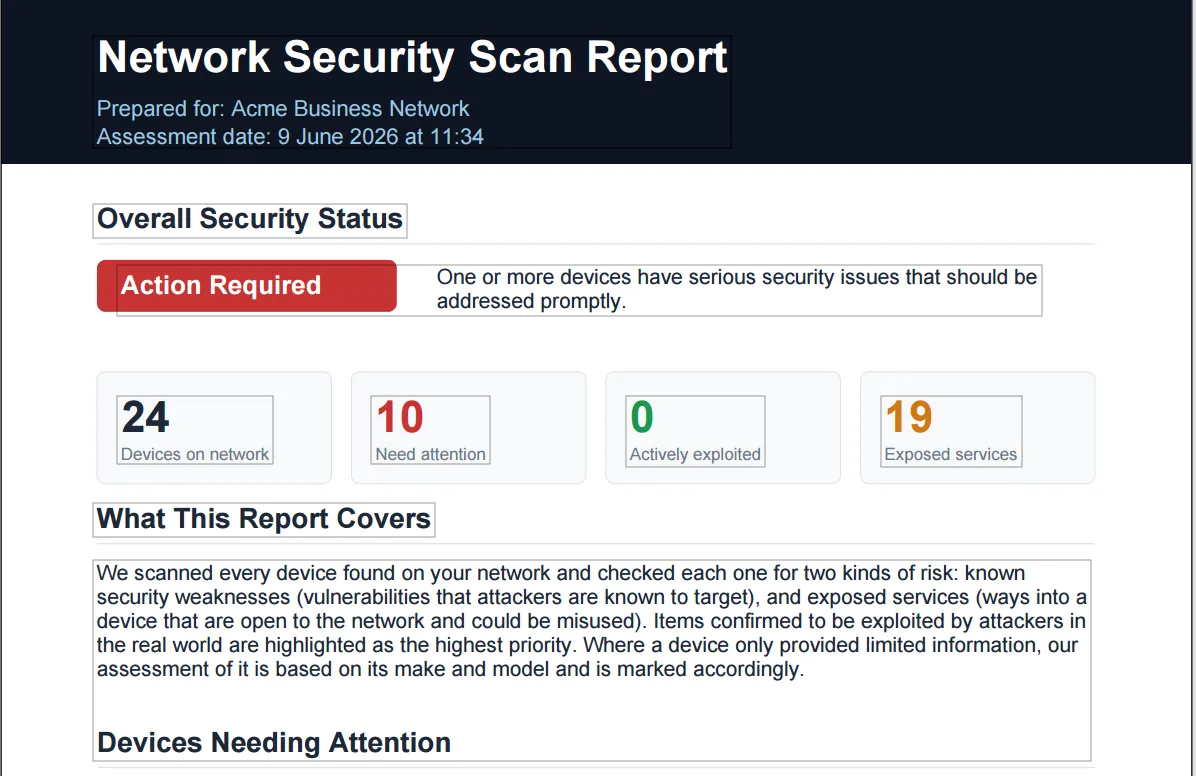The width and height of the screenshot is (1196, 776).
Task: Click the Devices on network label
Action: pos(195,454)
